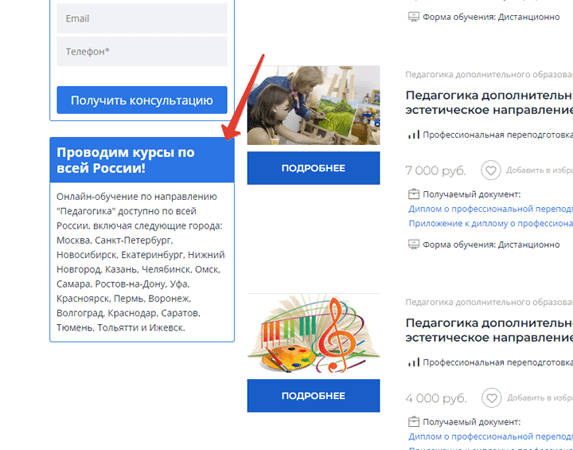Click bar-chart level icon of second course

414,362
